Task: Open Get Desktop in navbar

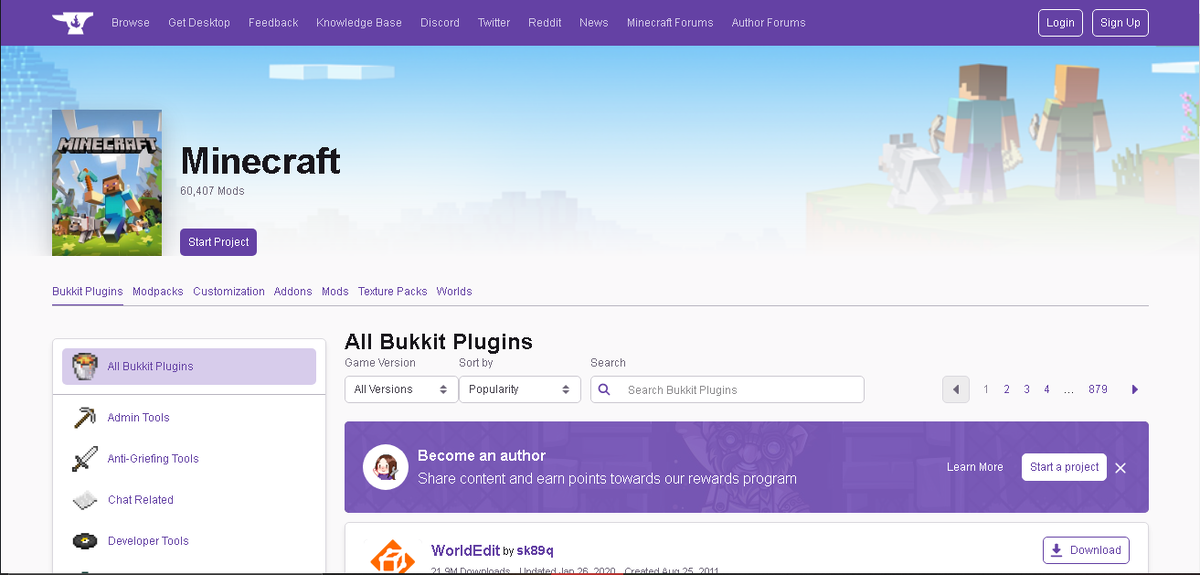Action: [199, 22]
